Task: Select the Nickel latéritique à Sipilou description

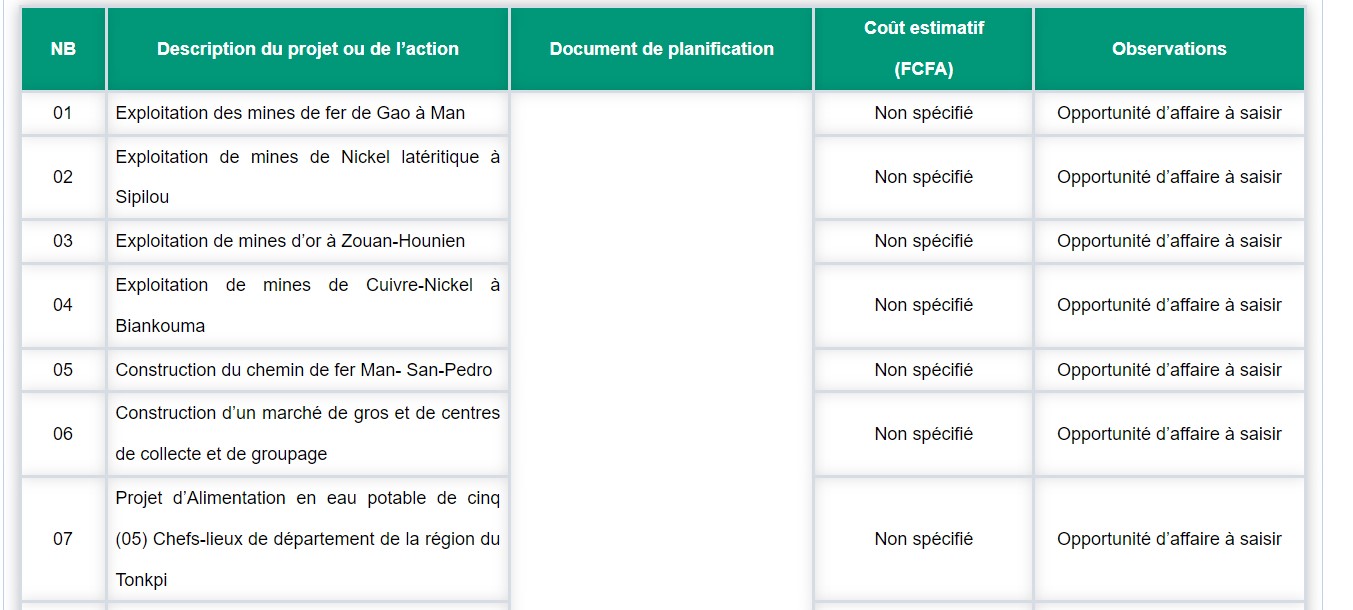Action: [x=308, y=177]
